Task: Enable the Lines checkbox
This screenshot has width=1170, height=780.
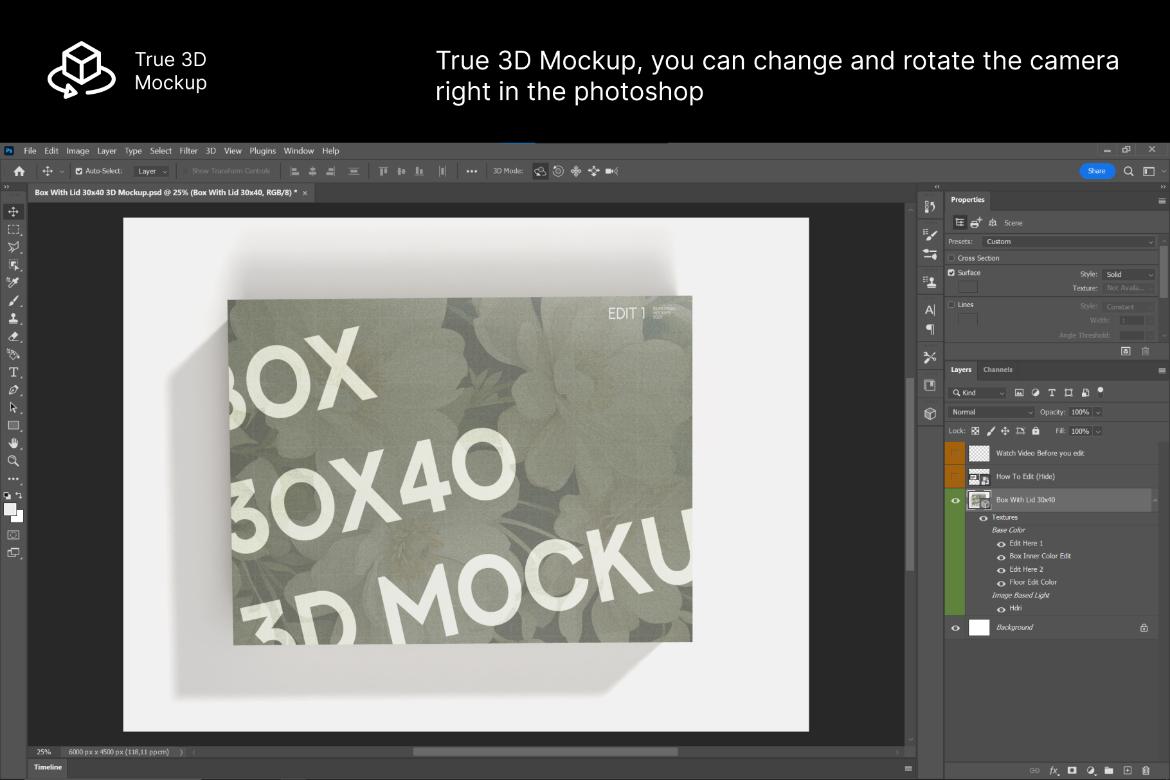Action: (x=951, y=305)
